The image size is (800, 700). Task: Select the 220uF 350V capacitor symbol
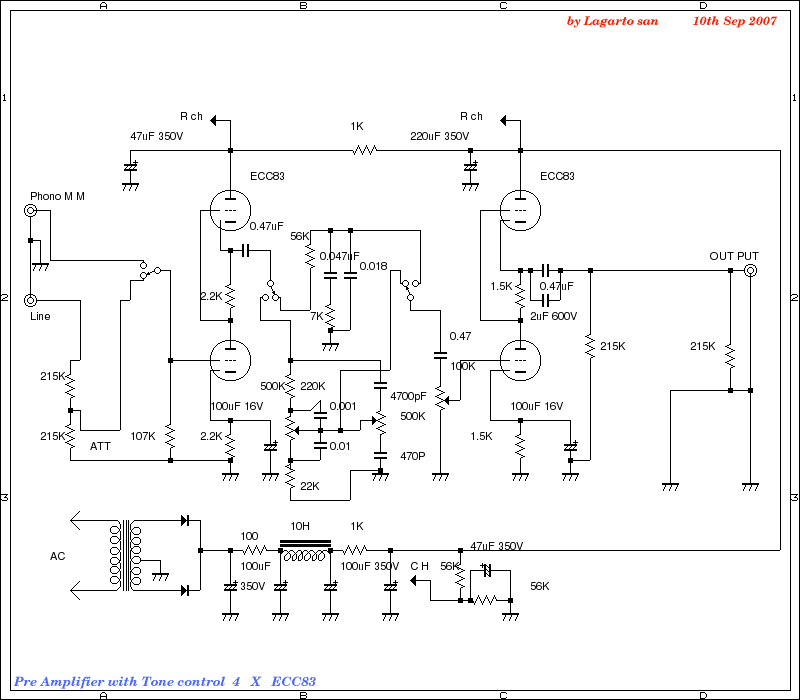470,164
